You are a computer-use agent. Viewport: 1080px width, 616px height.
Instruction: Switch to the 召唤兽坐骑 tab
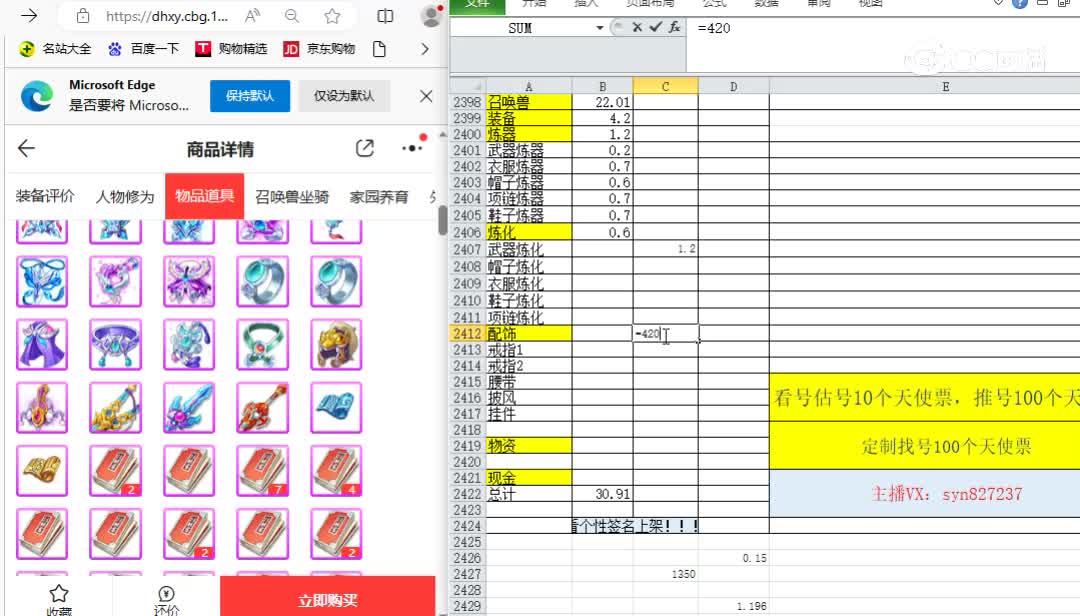click(291, 196)
